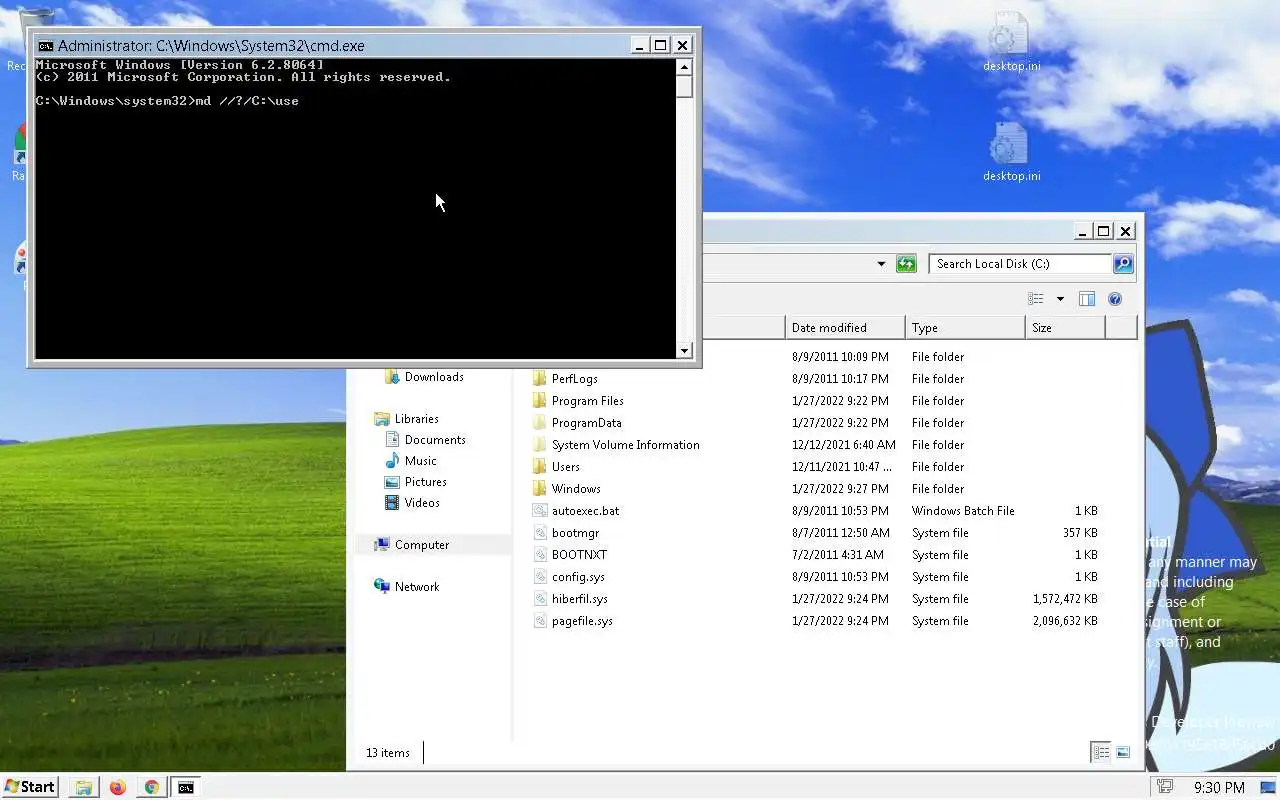The width and height of the screenshot is (1280, 800).
Task: Sort by Type column header
Action: (965, 328)
